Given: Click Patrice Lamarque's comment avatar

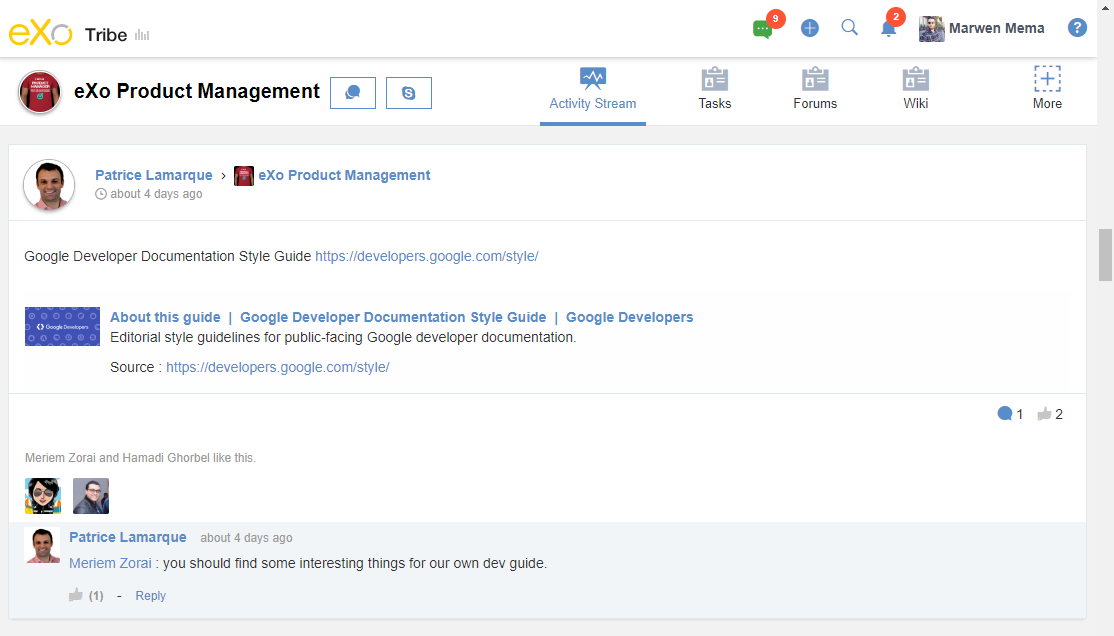Looking at the screenshot, I should [x=42, y=546].
